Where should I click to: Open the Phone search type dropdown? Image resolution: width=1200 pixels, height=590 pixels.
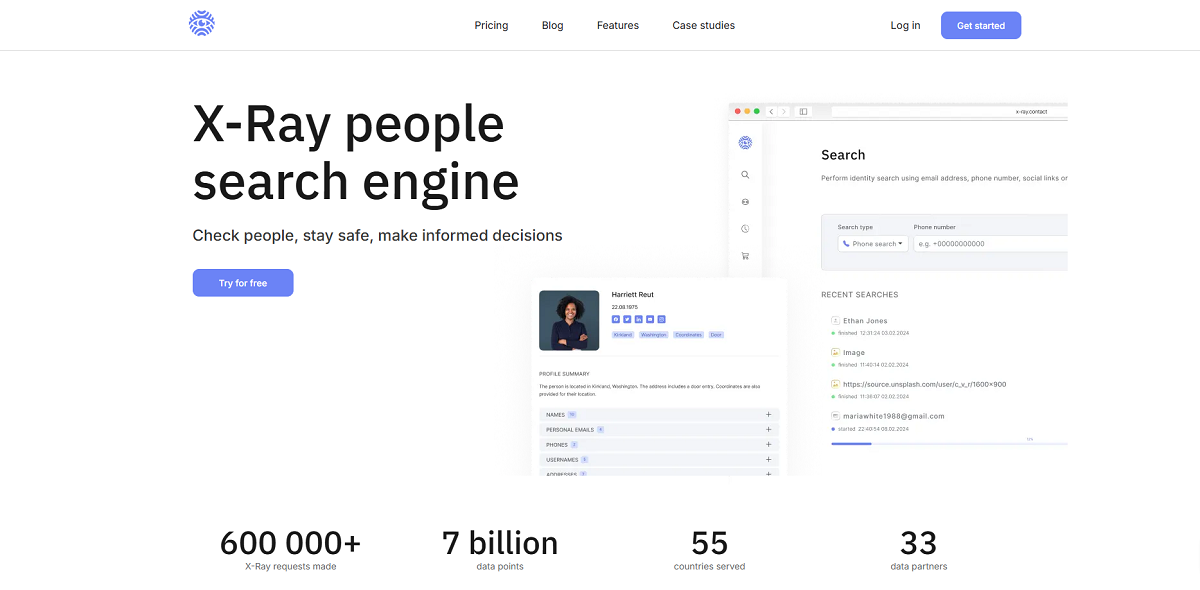[x=873, y=244]
